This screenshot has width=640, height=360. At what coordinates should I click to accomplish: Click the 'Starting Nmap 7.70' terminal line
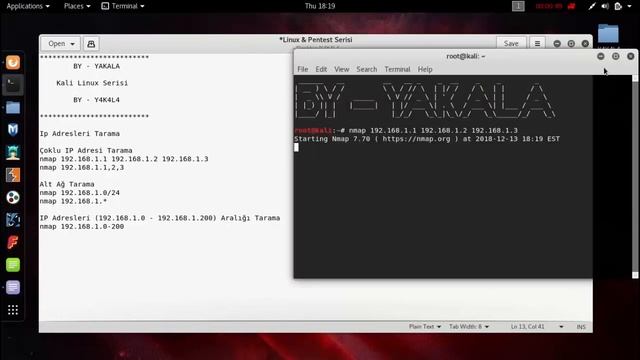(x=427, y=139)
